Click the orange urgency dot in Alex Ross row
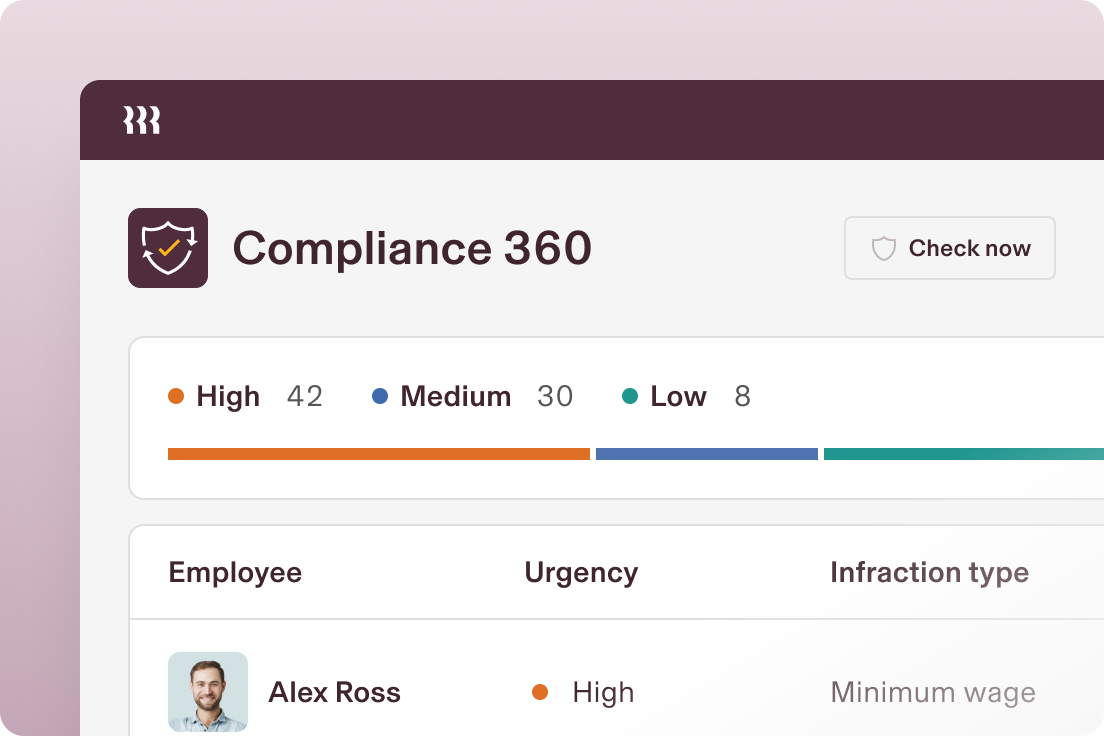Image resolution: width=1104 pixels, height=736 pixels. 540,692
